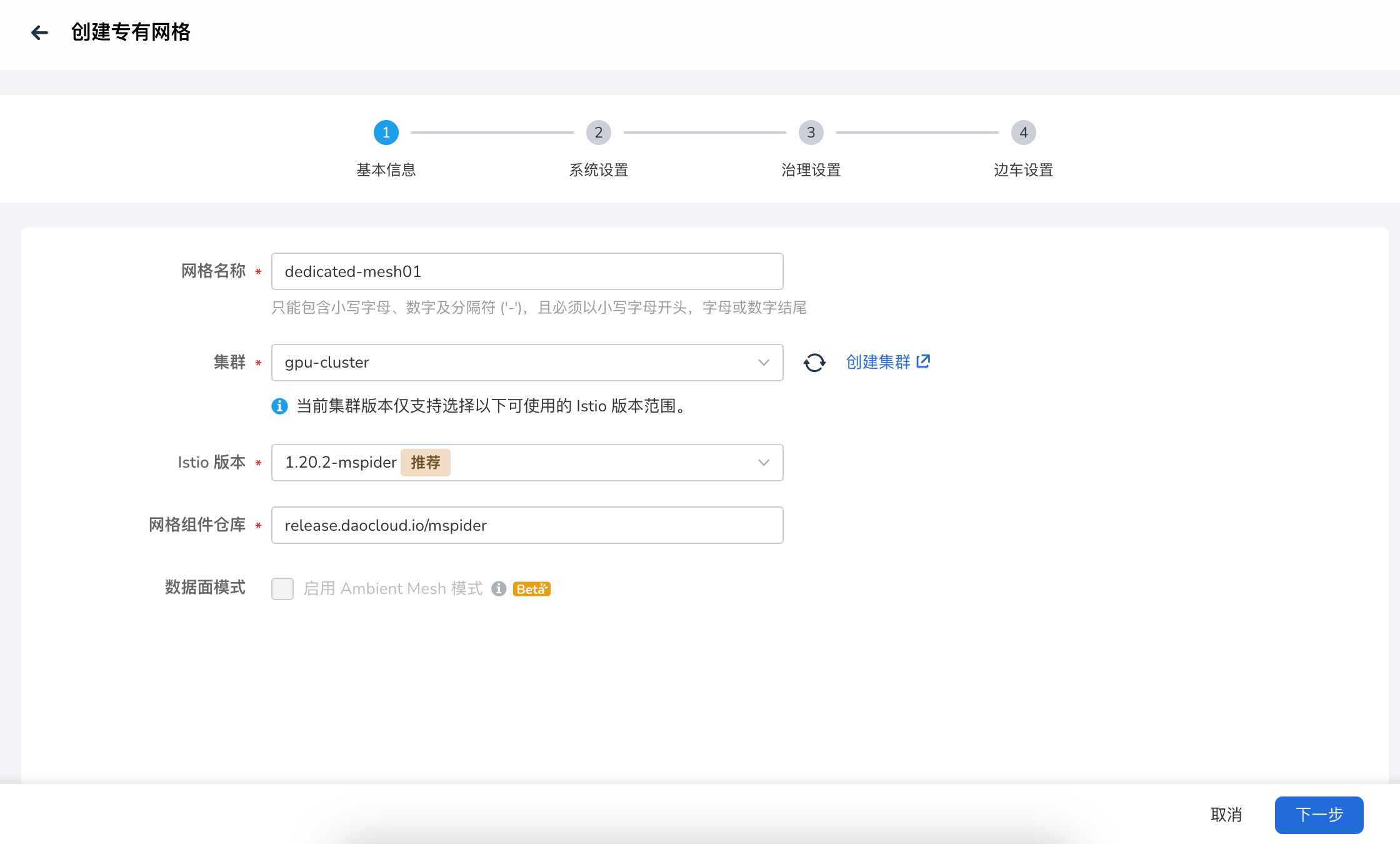
Task: Click the mesh name input field
Action: pos(527,271)
